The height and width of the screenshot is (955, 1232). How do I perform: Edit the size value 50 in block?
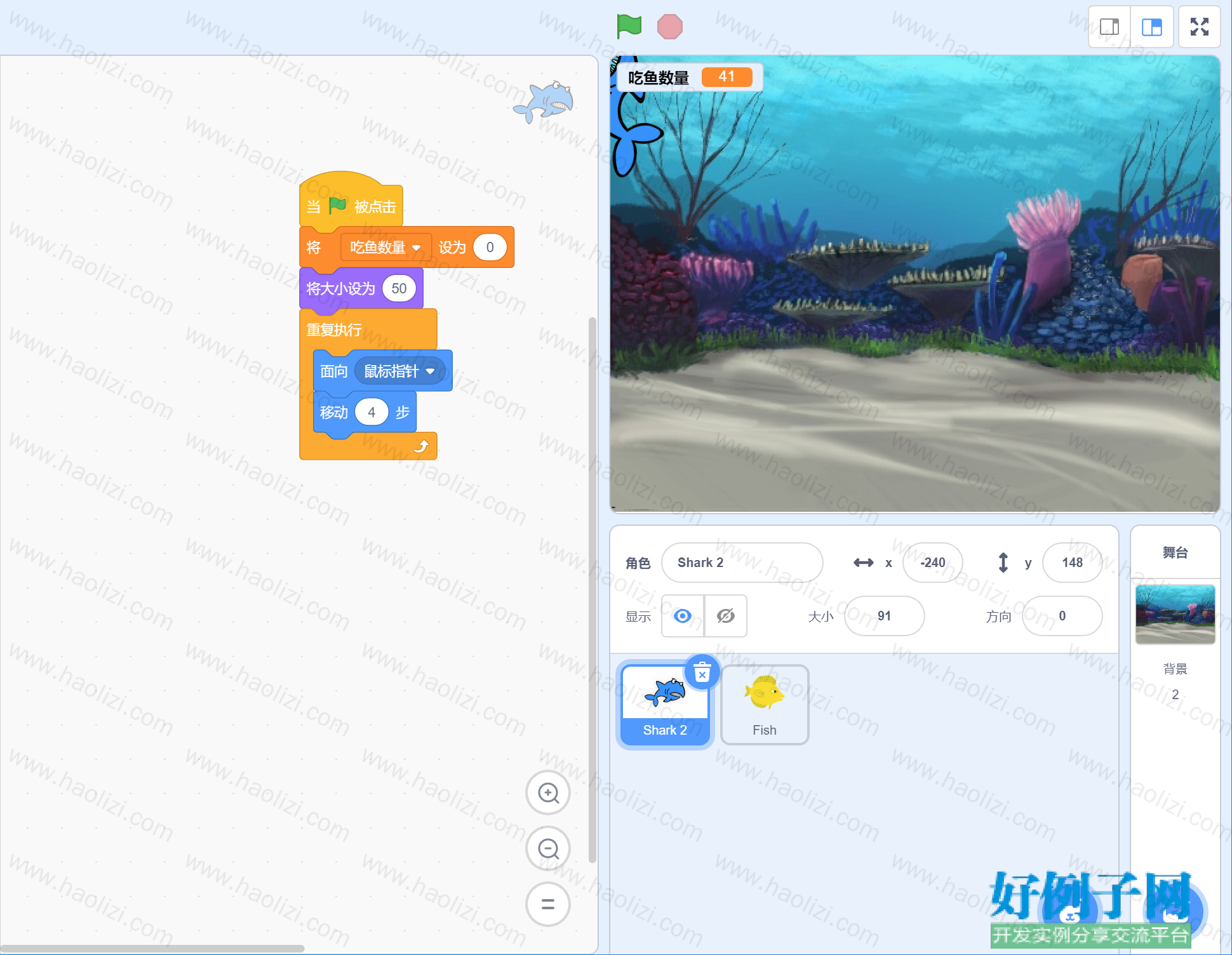click(x=399, y=288)
